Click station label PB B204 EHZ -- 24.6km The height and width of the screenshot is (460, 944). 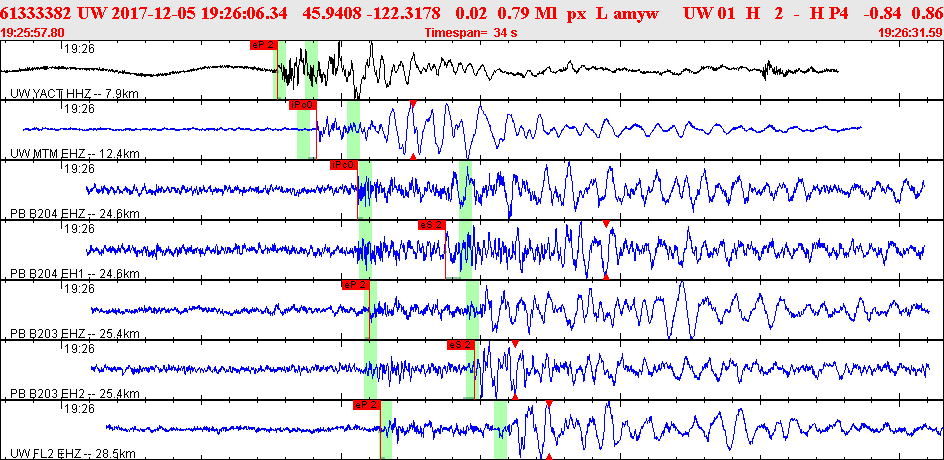tap(75, 214)
